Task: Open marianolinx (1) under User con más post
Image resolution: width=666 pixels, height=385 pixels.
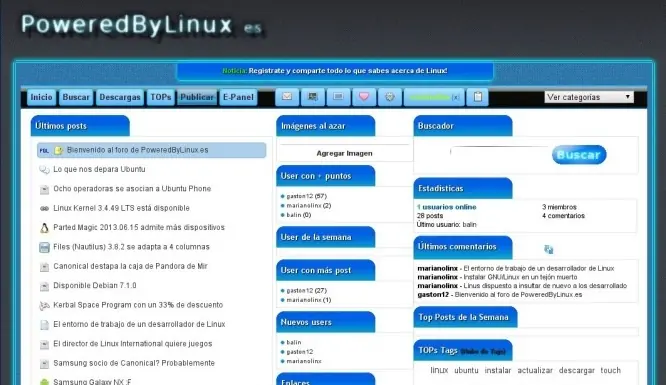Action: [x=309, y=300]
